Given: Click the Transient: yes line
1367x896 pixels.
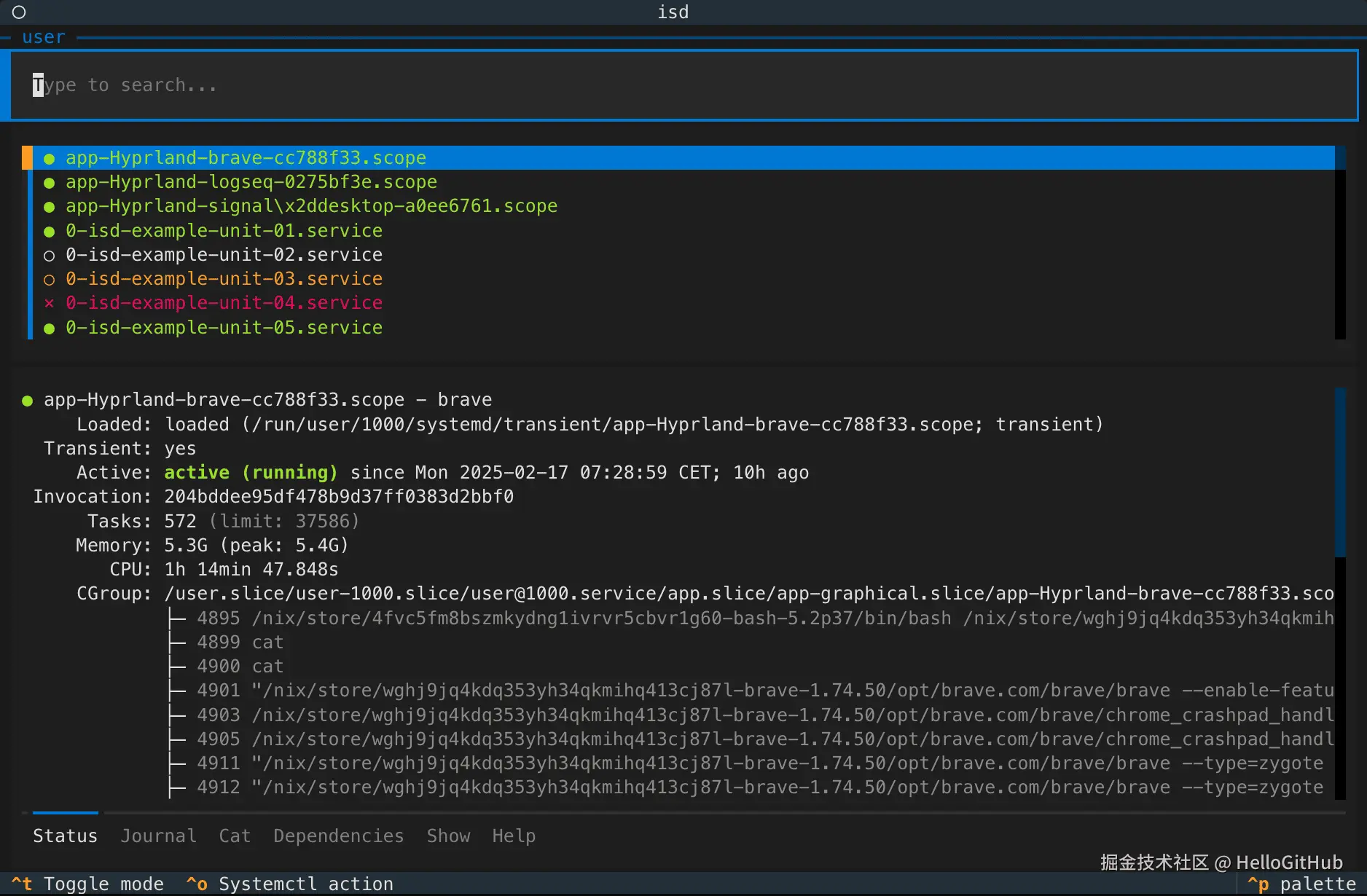Looking at the screenshot, I should tap(120, 448).
